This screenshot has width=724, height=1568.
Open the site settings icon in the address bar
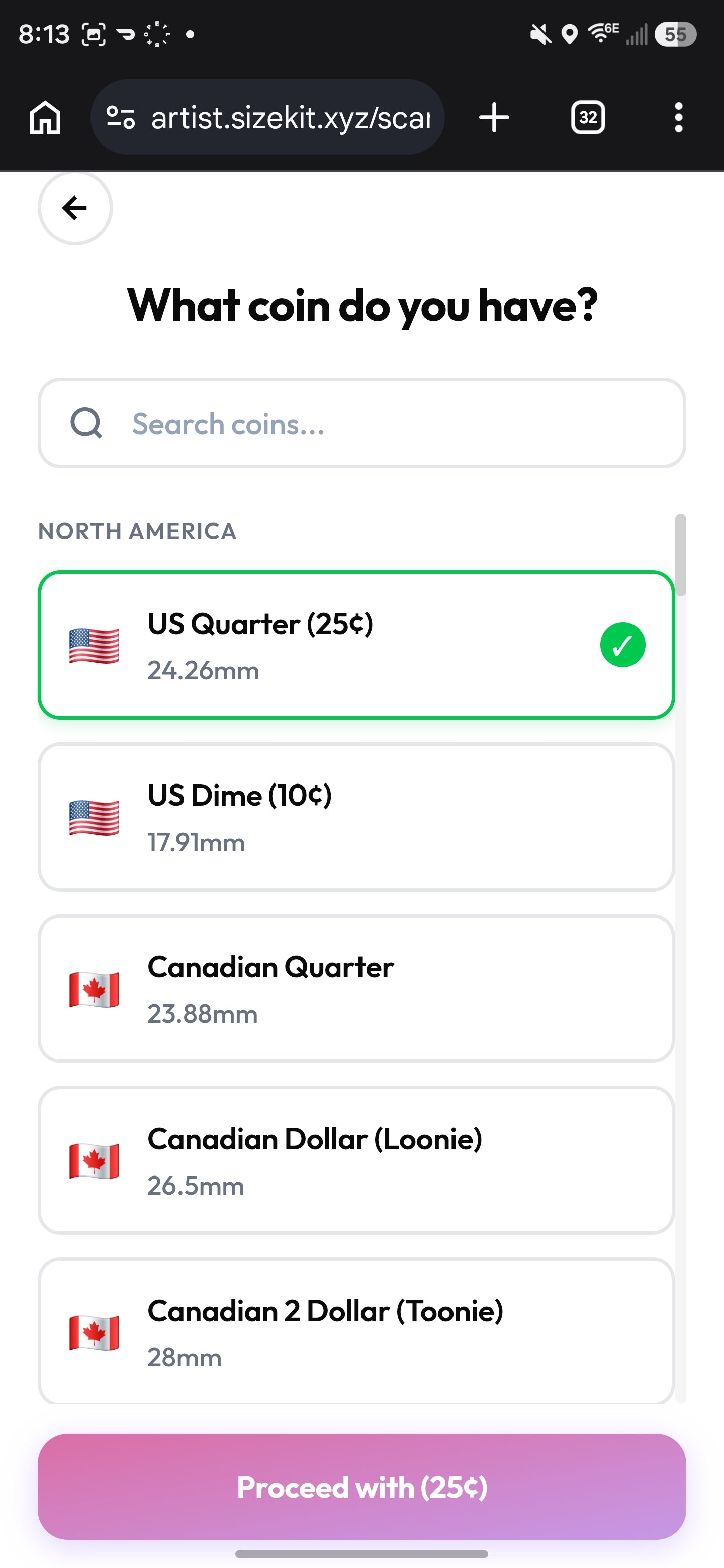coord(120,117)
